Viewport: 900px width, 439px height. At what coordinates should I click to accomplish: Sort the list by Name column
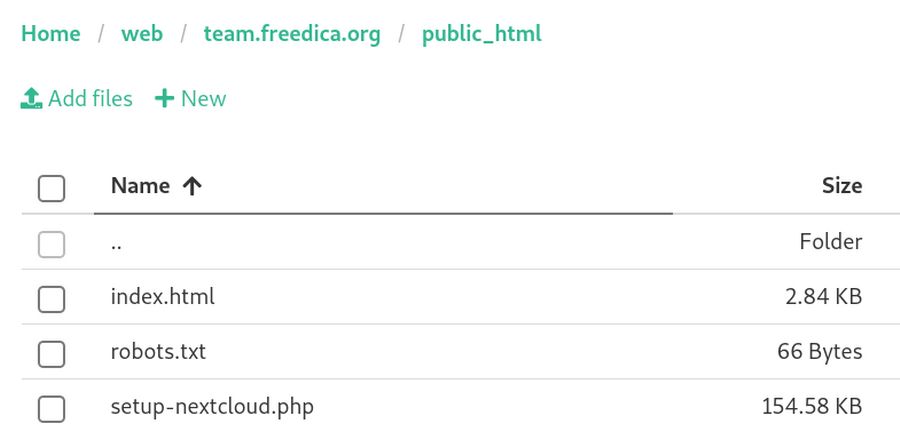coord(140,186)
